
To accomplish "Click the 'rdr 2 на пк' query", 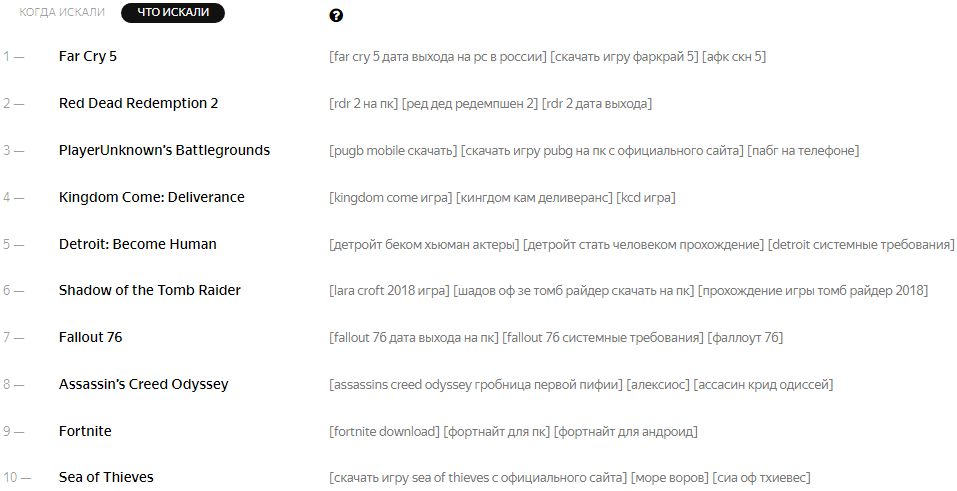I will [364, 104].
